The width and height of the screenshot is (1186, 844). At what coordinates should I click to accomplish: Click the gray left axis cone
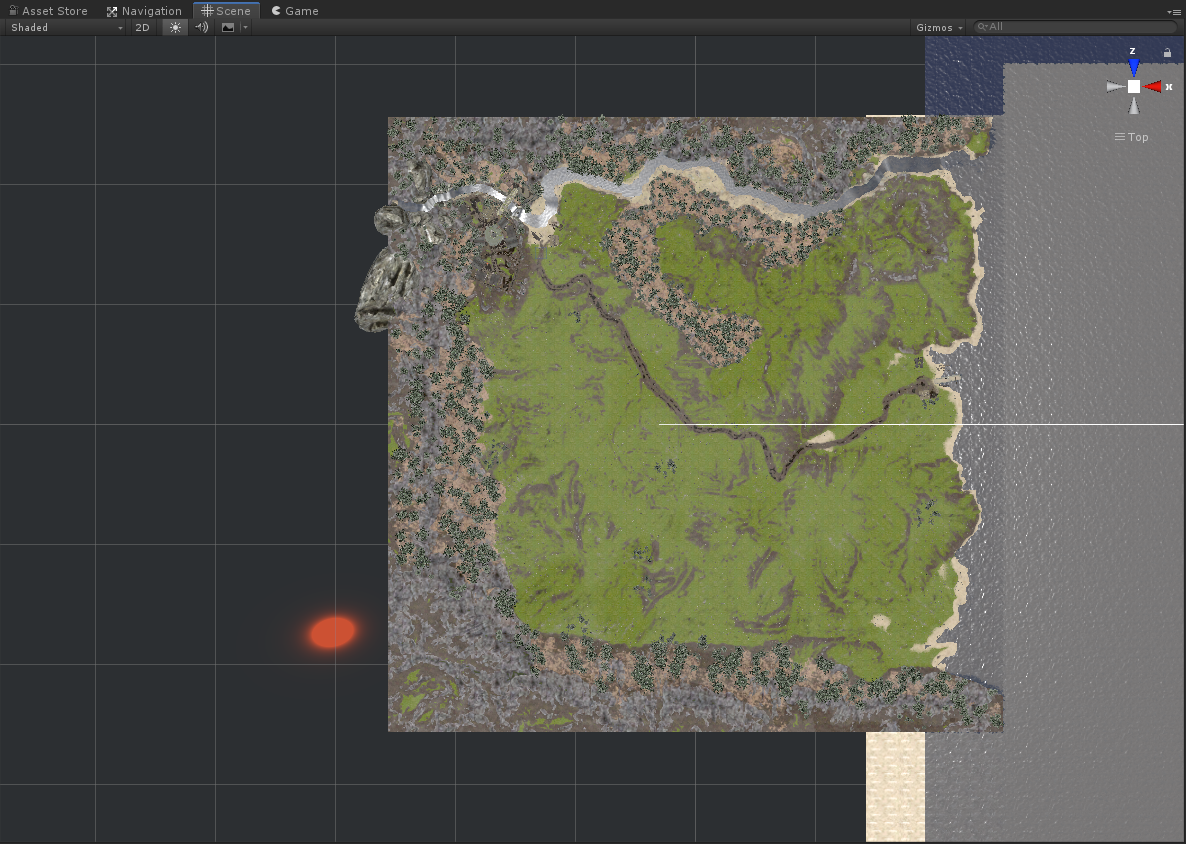1114,87
